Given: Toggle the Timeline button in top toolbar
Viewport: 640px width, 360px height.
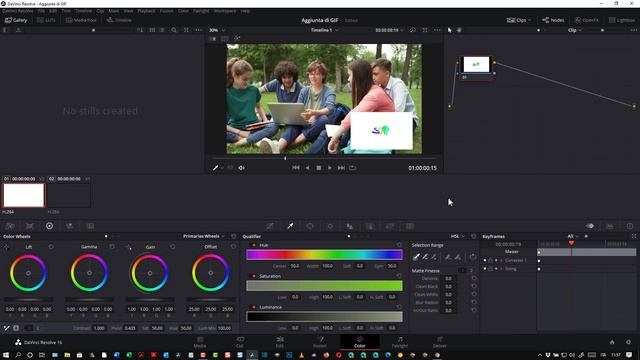Looking at the screenshot, I should pos(119,20).
